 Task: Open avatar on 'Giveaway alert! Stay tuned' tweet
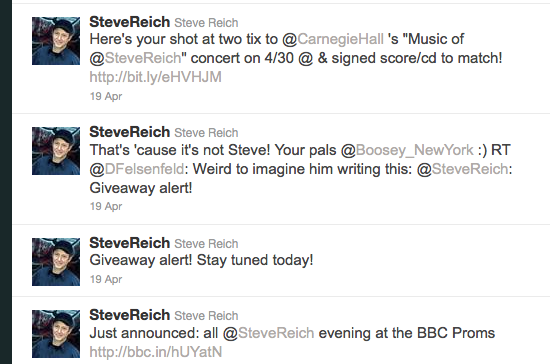coord(56,262)
